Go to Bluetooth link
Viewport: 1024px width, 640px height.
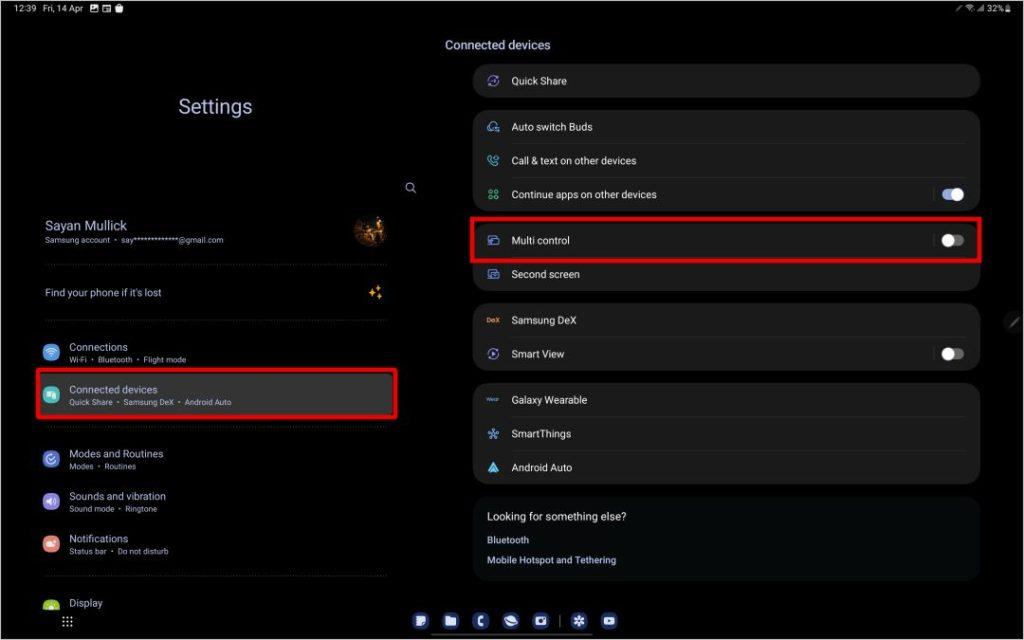(x=507, y=540)
